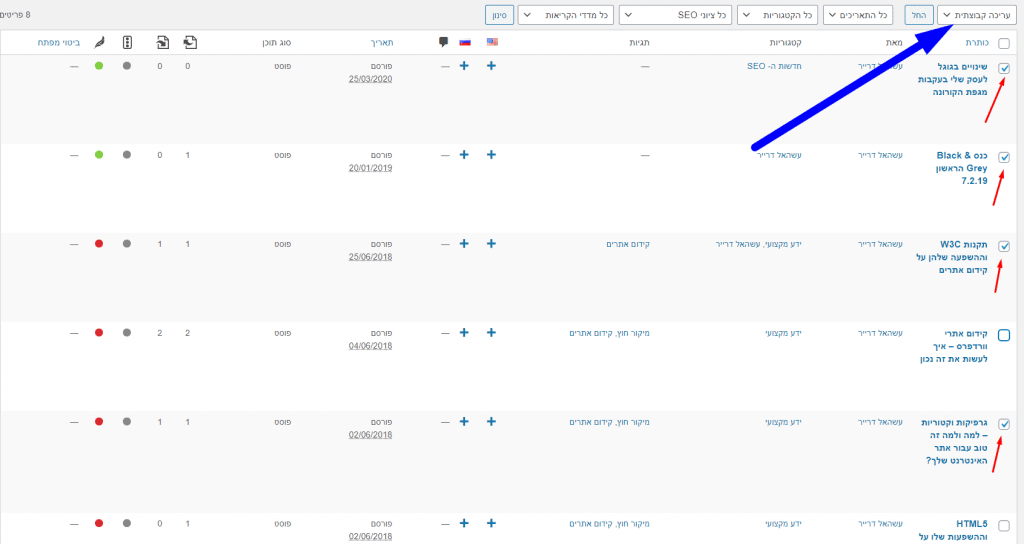Click category עשהאל דרייר in Black & Grey row
Image resolution: width=1024 pixels, height=544 pixels.
click(779, 155)
